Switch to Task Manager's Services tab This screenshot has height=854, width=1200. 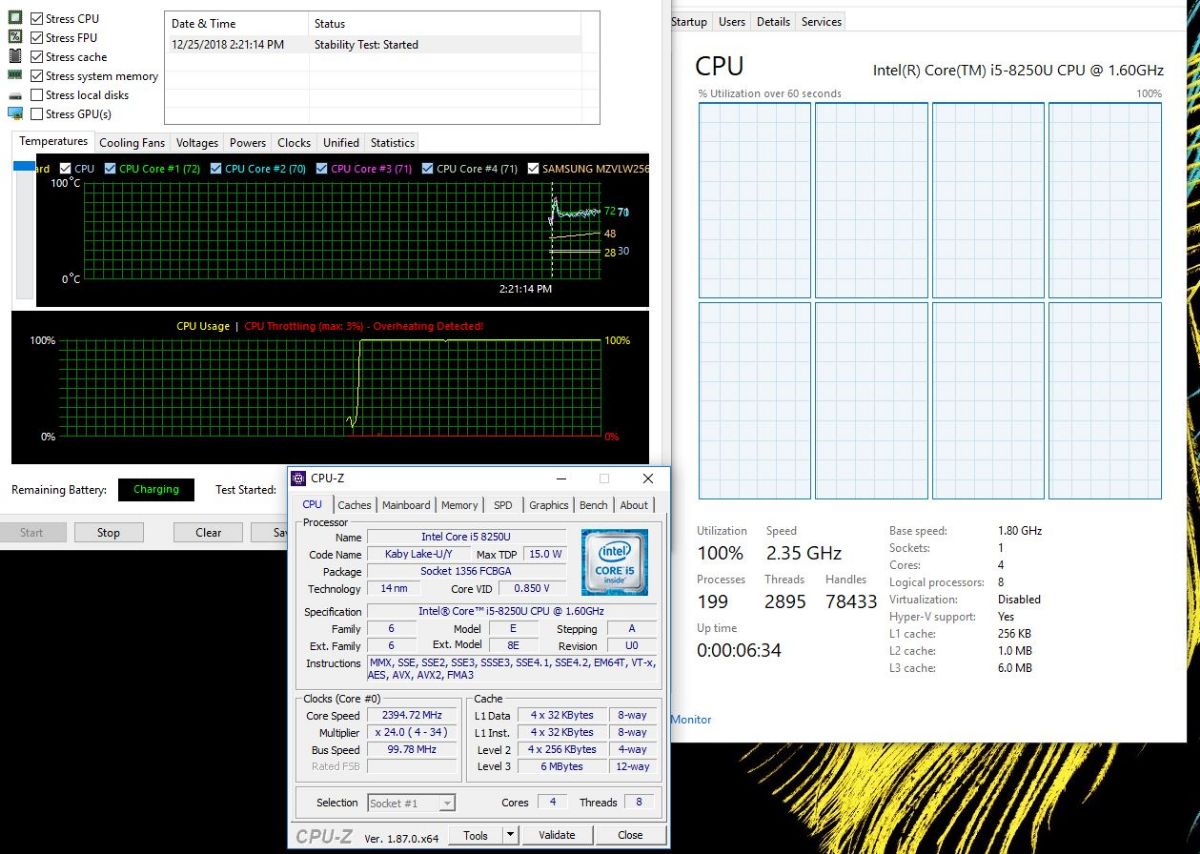point(821,22)
